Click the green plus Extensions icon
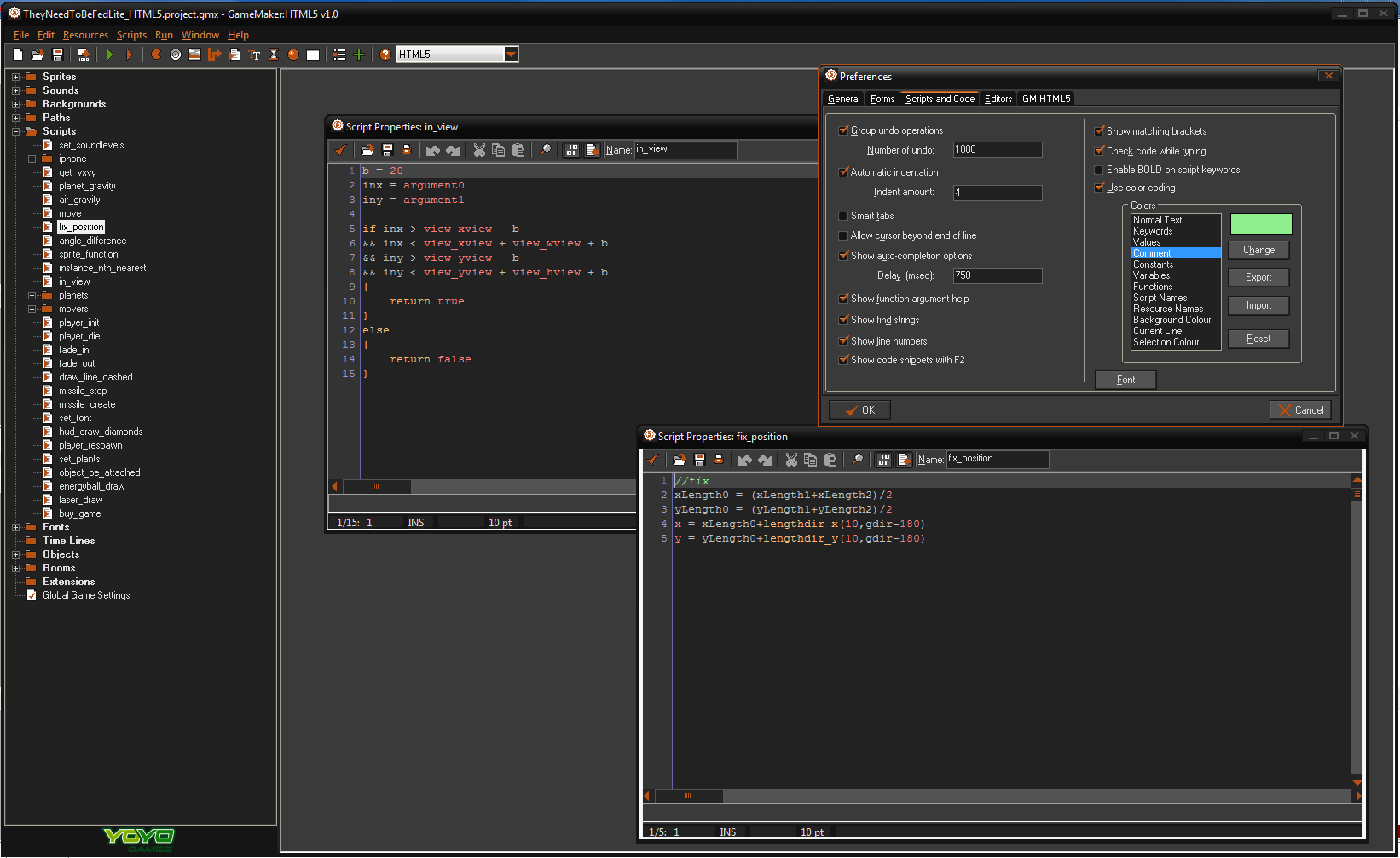Viewport: 1400px width, 858px height. [x=359, y=55]
